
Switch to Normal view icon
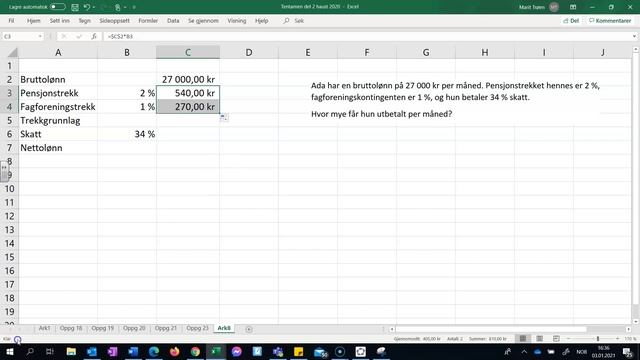tap(522, 339)
